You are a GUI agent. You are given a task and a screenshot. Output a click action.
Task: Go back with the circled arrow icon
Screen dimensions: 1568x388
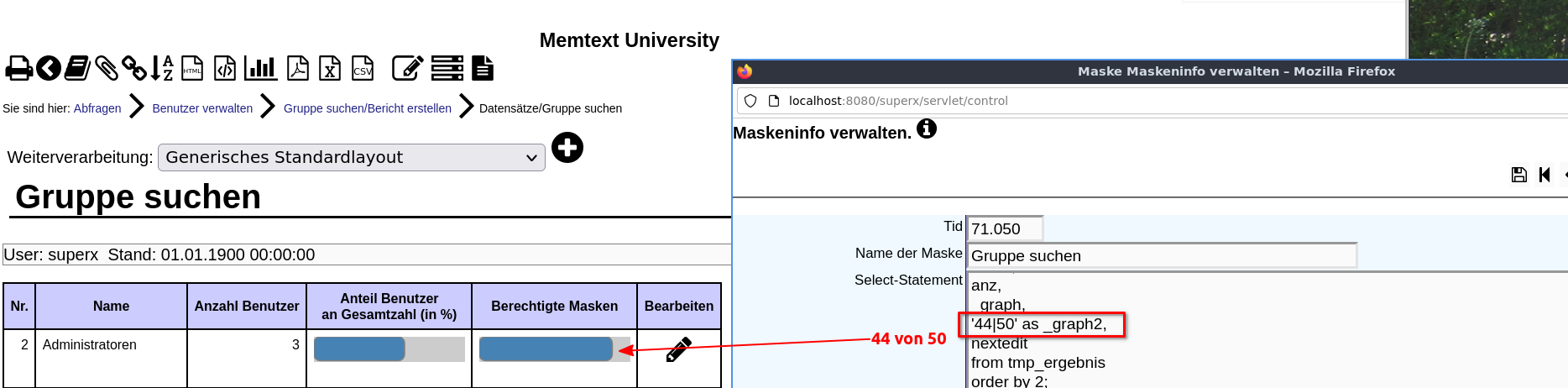coord(49,68)
